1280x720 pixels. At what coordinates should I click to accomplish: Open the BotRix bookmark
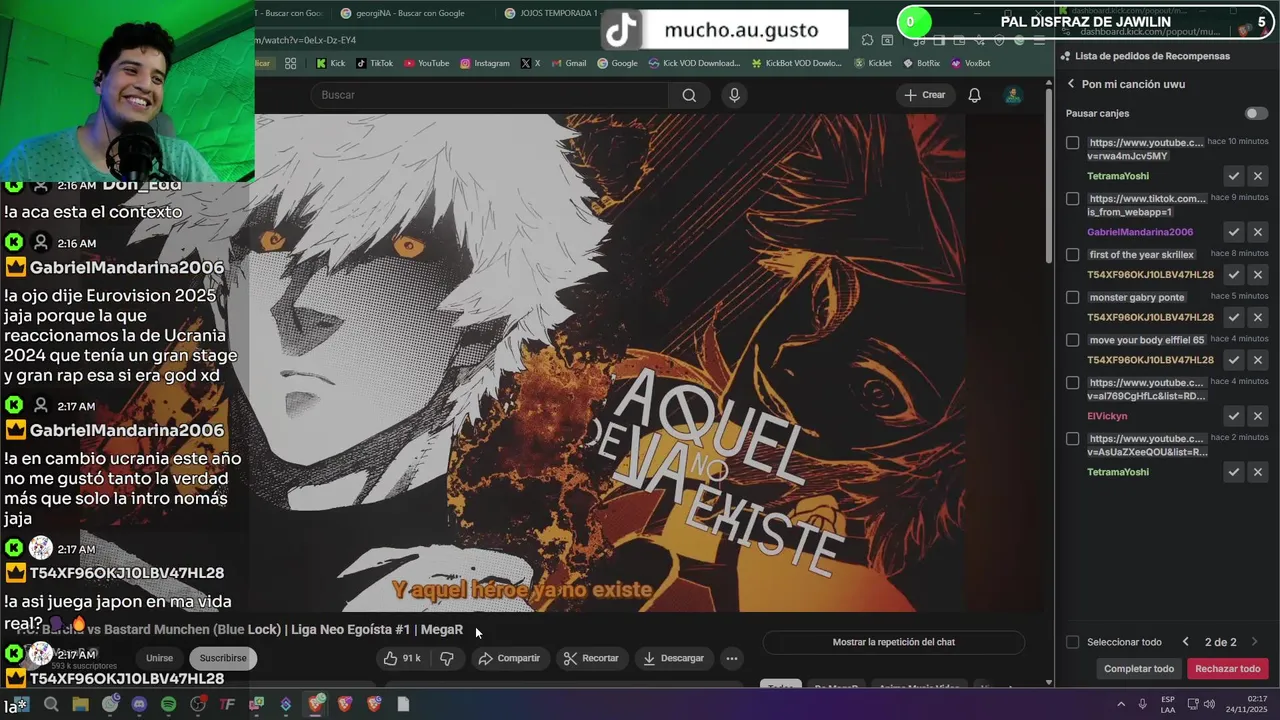tap(921, 63)
